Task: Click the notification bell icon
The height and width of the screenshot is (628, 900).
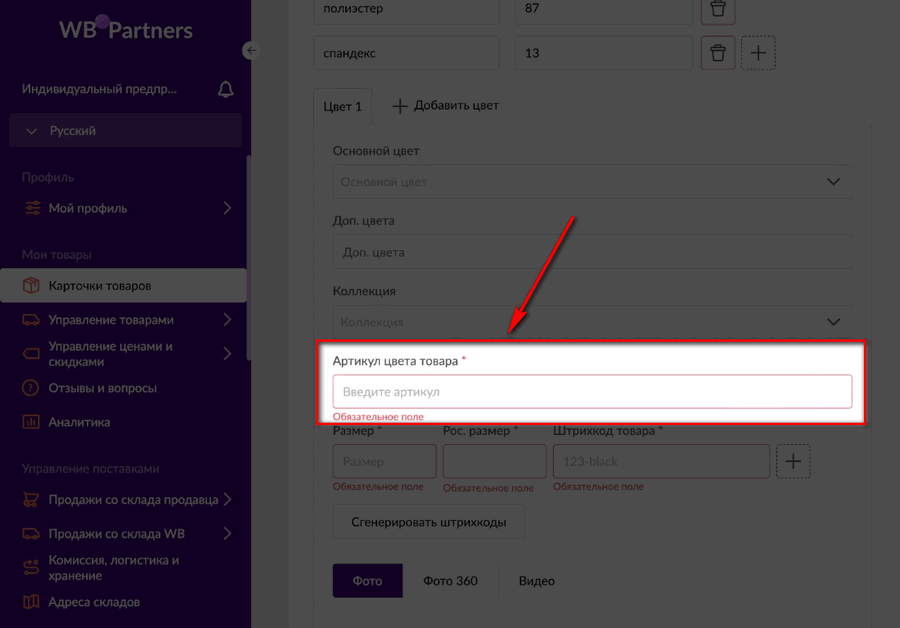Action: click(226, 89)
